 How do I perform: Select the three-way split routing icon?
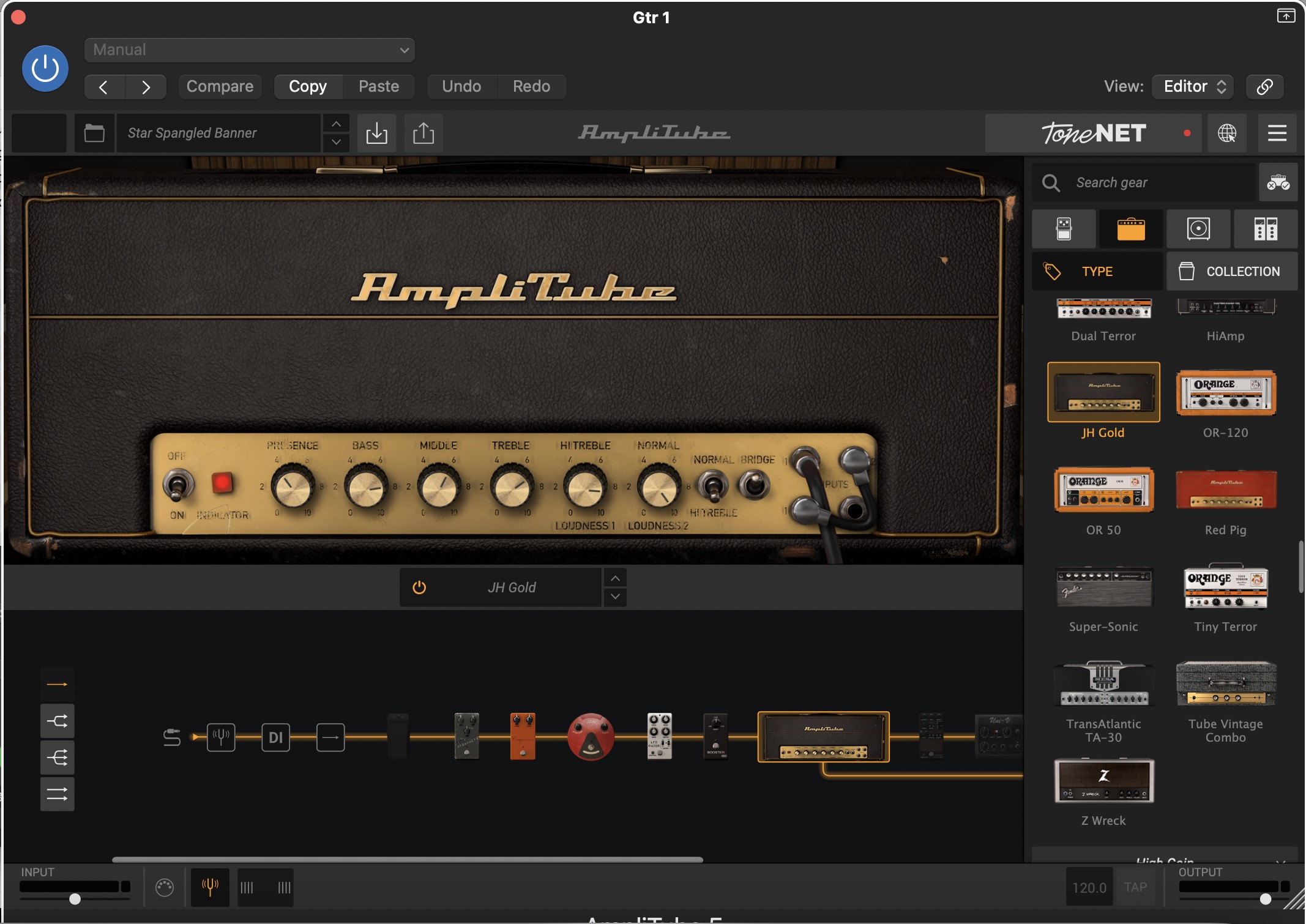(x=58, y=758)
